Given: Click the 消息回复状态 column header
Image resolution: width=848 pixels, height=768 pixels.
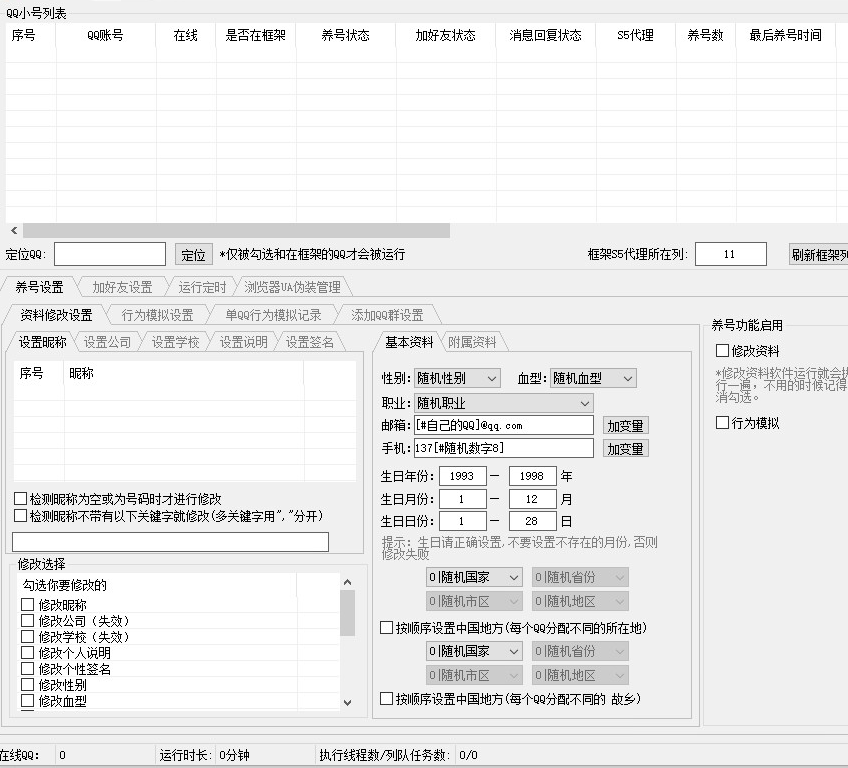Looking at the screenshot, I should 546,36.
